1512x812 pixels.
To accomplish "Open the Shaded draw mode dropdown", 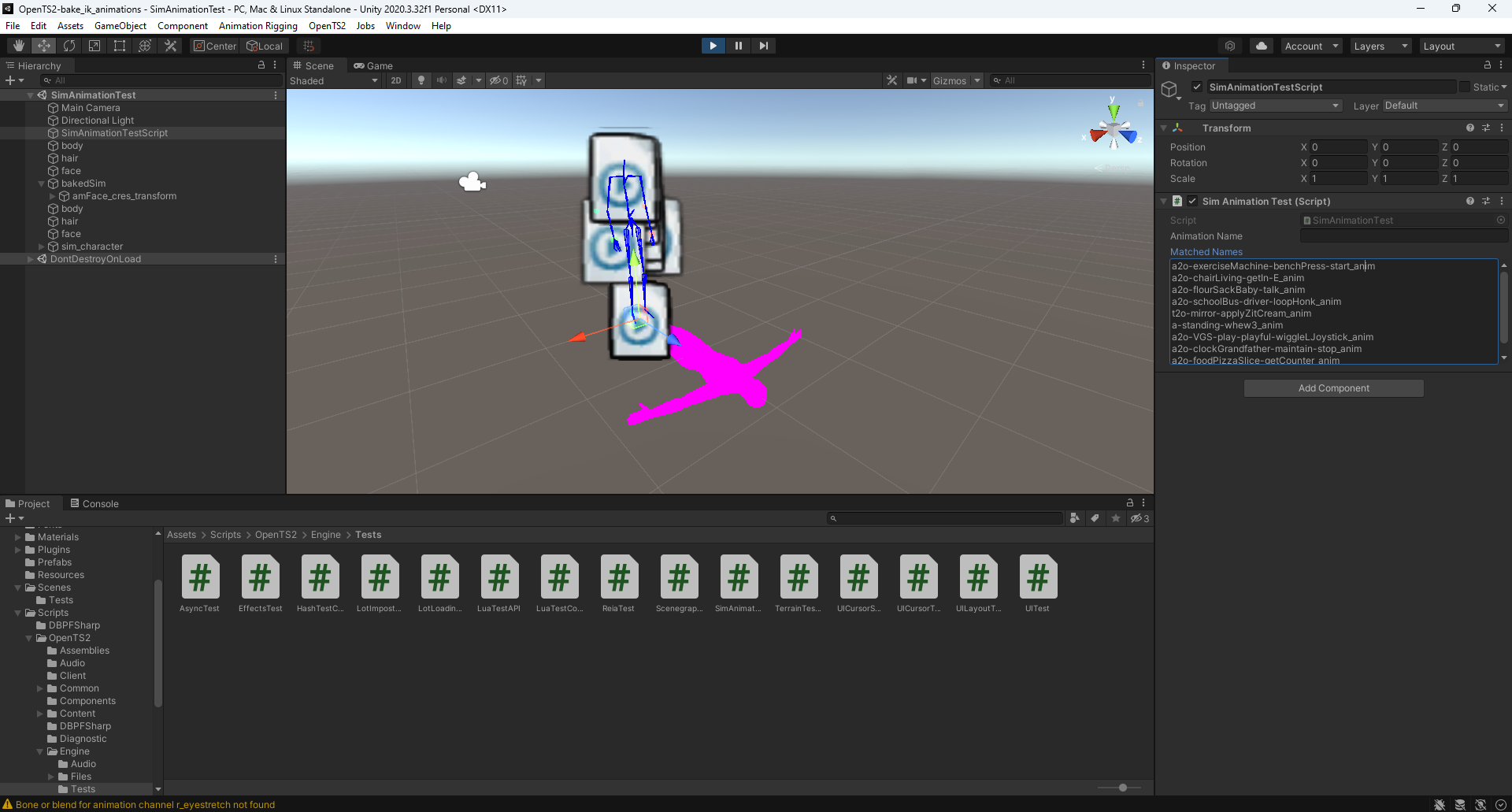I will [334, 80].
